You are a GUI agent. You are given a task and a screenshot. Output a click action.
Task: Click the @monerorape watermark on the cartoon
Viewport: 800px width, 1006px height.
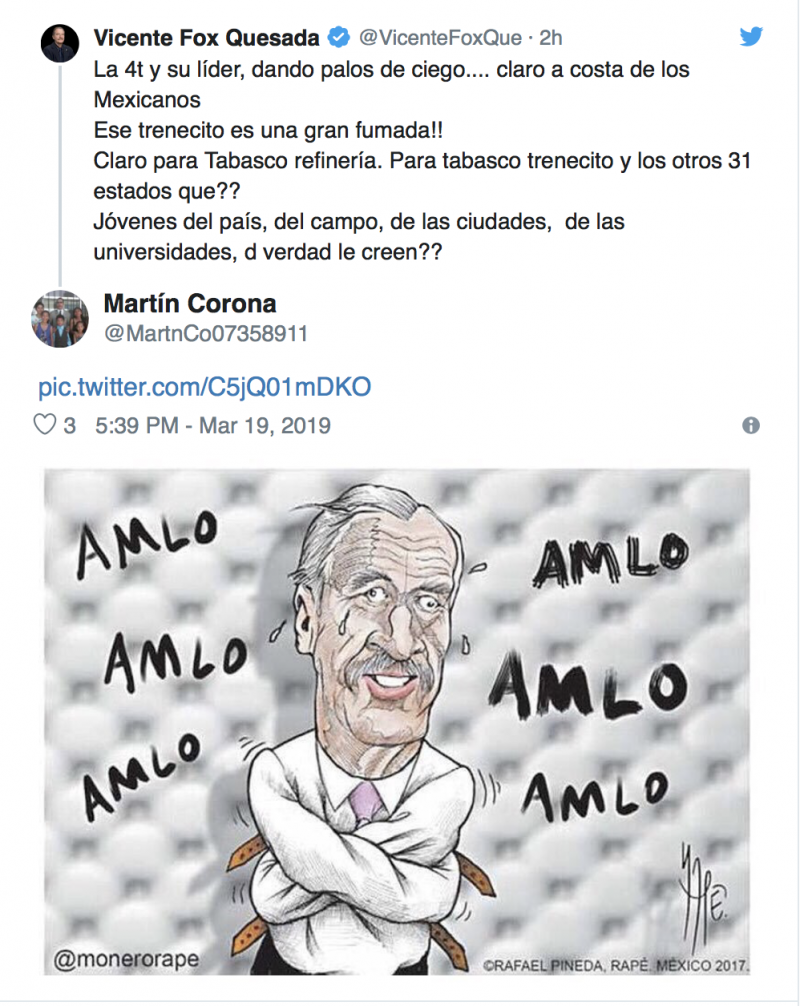click(x=126, y=959)
